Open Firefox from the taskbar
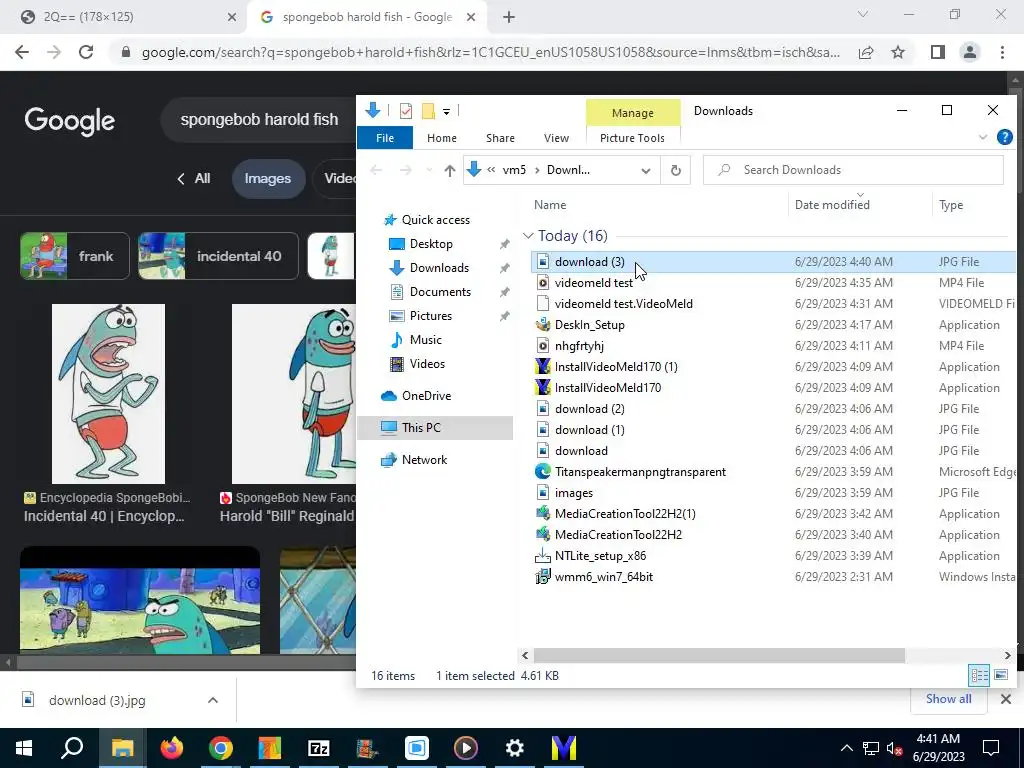 coord(172,748)
